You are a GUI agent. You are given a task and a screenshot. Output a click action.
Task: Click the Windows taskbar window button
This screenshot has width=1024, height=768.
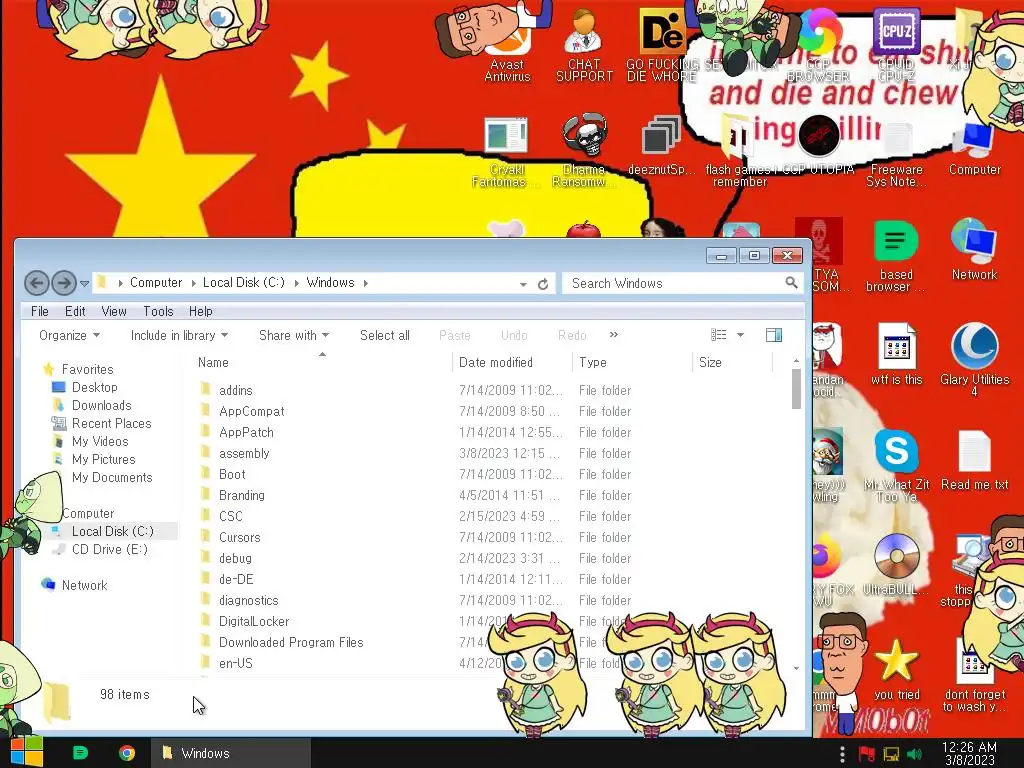pos(231,753)
